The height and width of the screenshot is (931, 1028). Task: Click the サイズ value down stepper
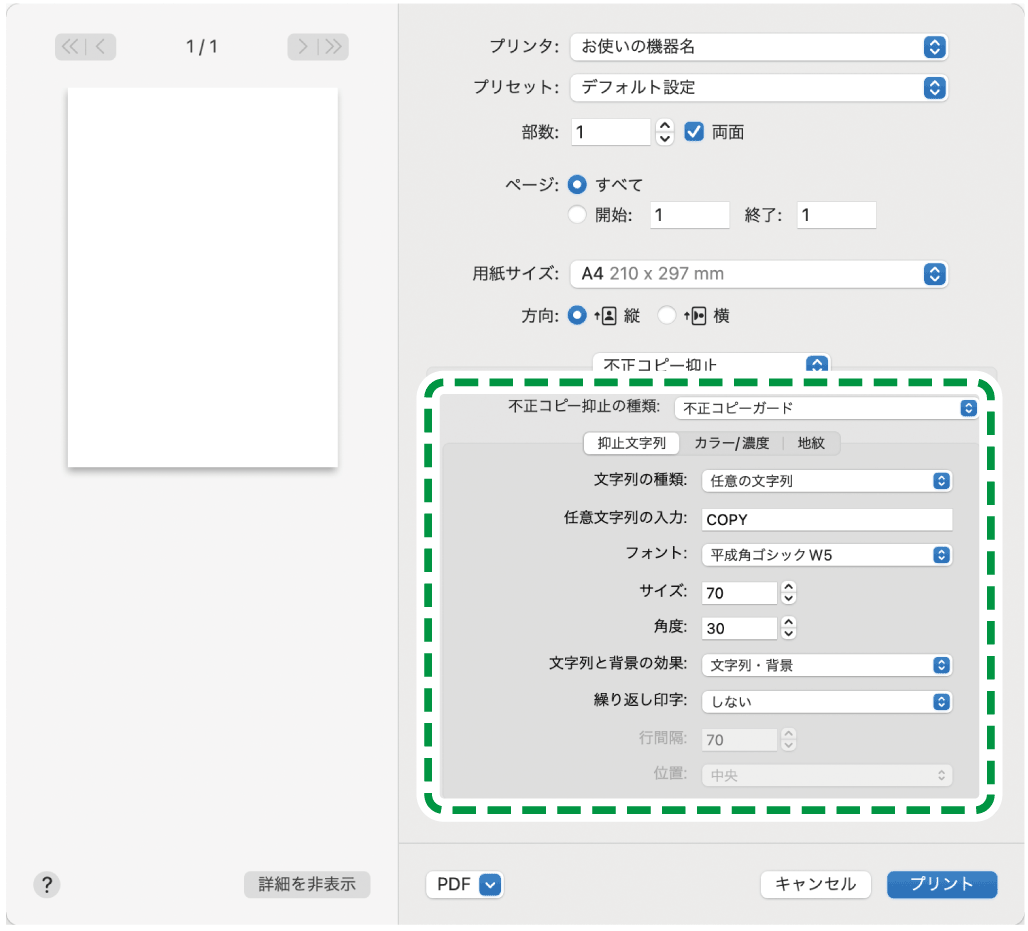[789, 598]
